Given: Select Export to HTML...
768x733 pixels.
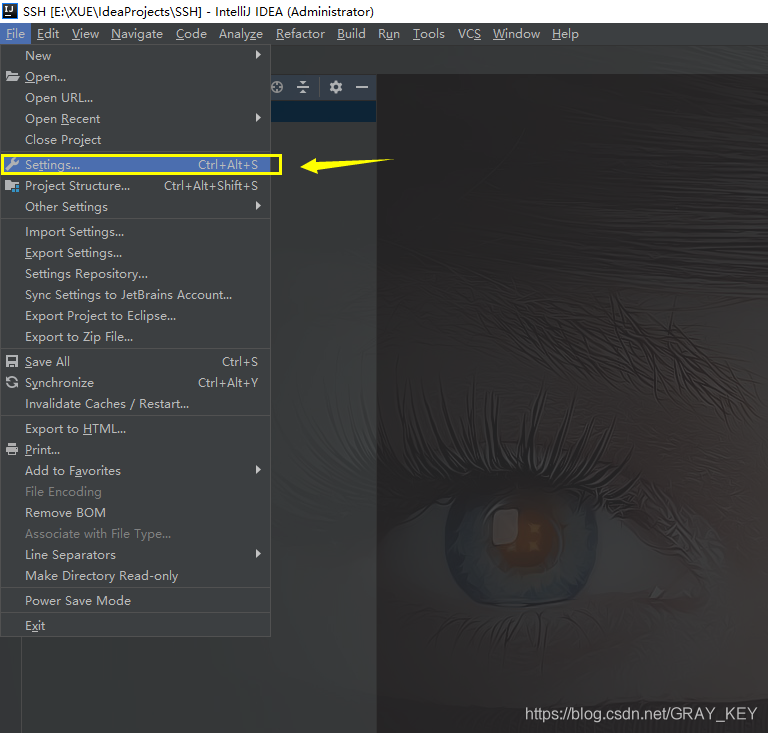Looking at the screenshot, I should [136, 429].
